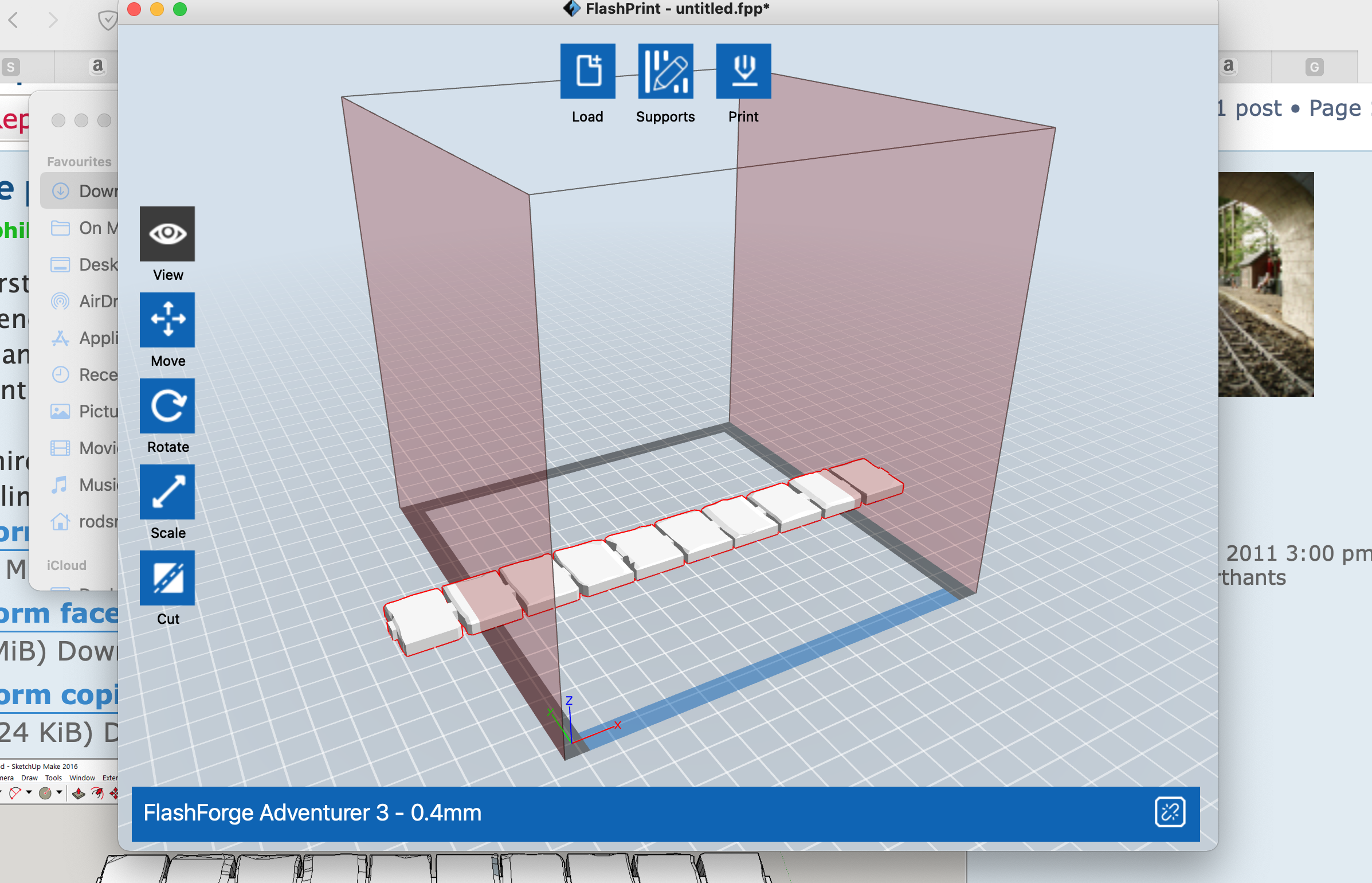Open the SketchUp circle tool dropdown arrow
The image size is (1372, 883).
click(59, 792)
